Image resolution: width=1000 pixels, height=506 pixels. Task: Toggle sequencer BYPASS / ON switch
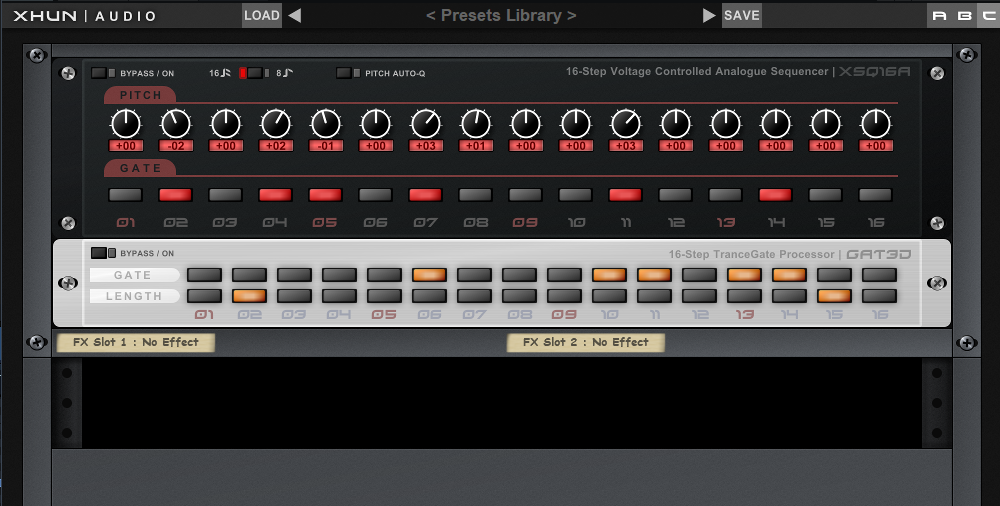(103, 73)
